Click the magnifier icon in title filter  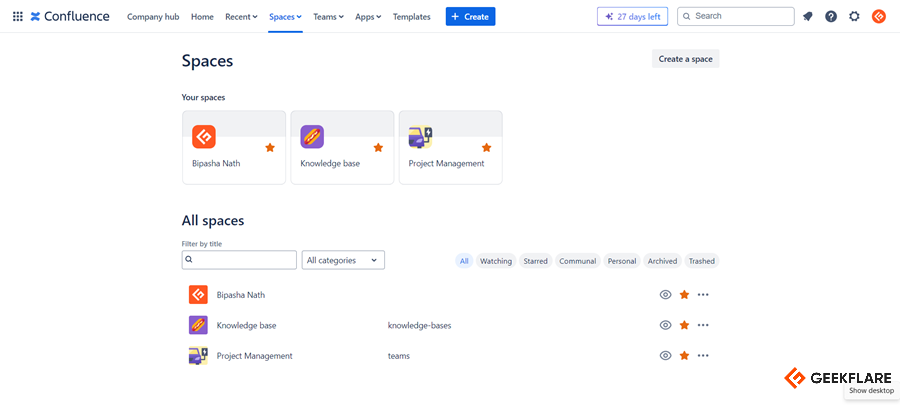(189, 260)
